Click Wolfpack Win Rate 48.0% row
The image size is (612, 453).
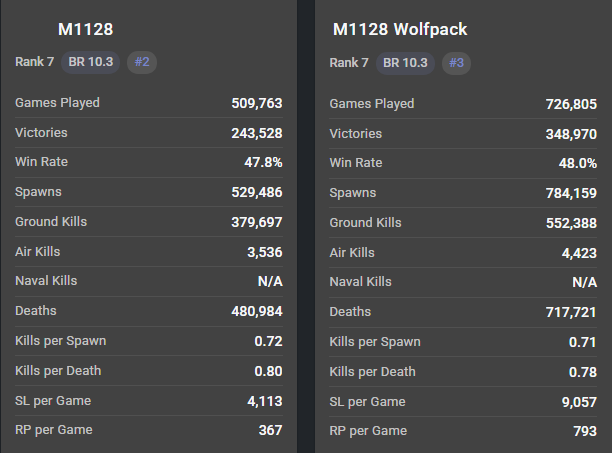tap(463, 163)
